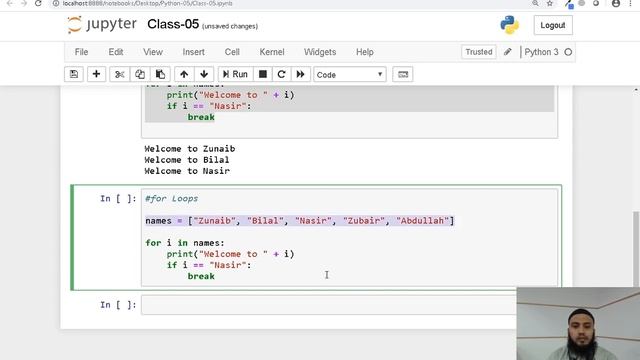Open the Insert menu

point(193,52)
